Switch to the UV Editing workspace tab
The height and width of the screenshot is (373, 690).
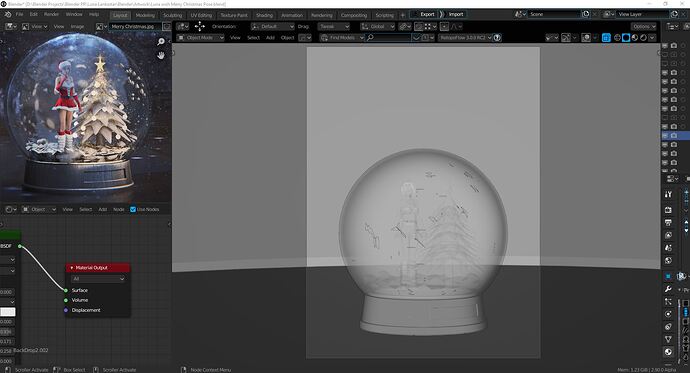[x=201, y=15]
